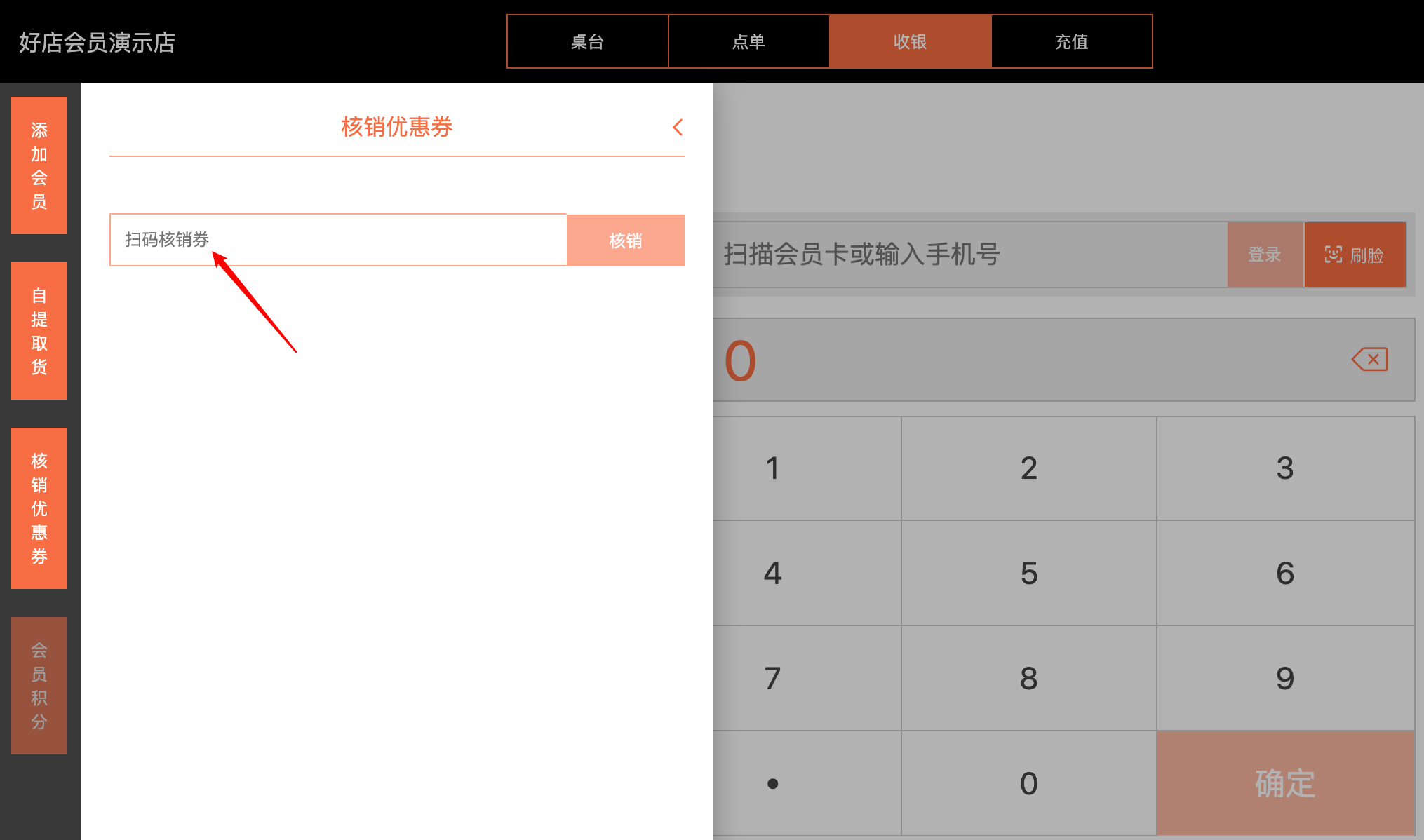Tap keypad digit 8
The width and height of the screenshot is (1424, 840).
(x=1029, y=678)
